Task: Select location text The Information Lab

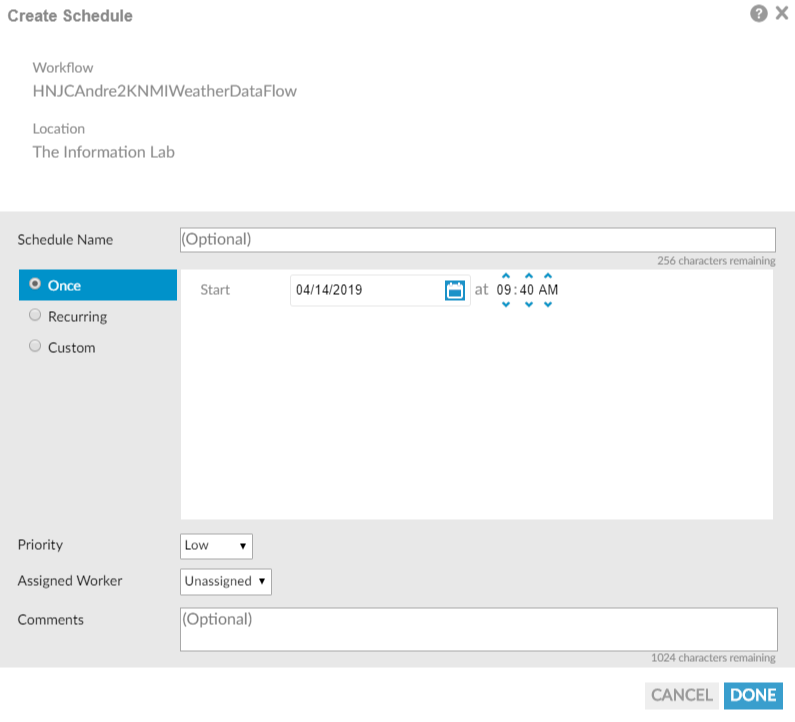Action: (x=104, y=152)
